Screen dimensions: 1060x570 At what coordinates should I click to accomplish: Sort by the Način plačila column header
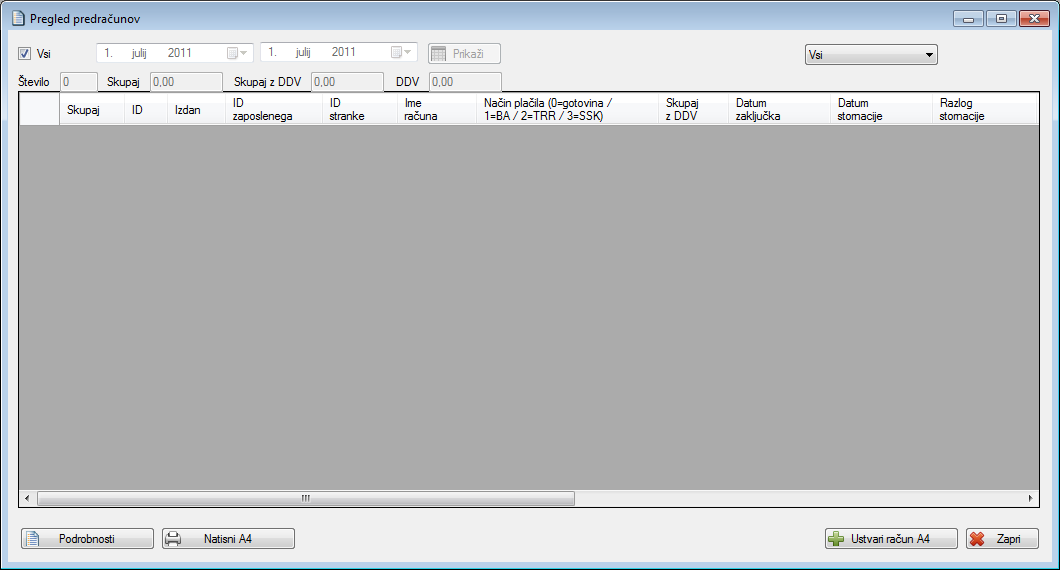(567, 110)
